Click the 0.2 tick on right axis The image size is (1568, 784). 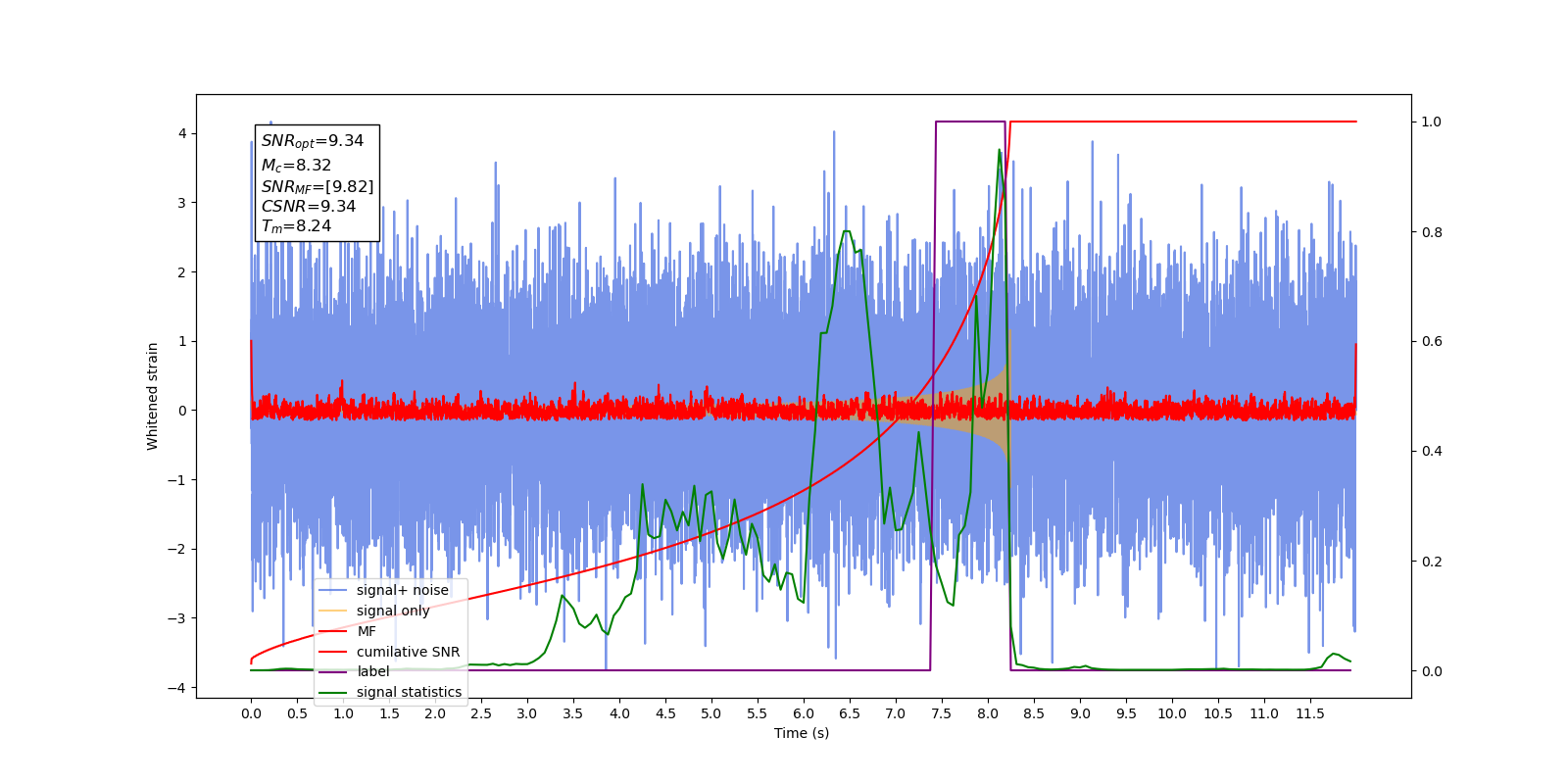click(1432, 562)
